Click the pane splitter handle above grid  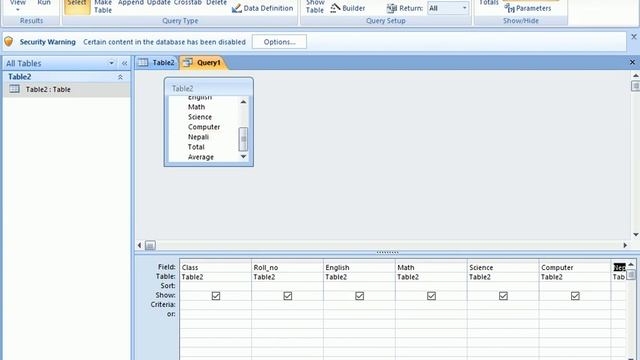[x=387, y=252]
